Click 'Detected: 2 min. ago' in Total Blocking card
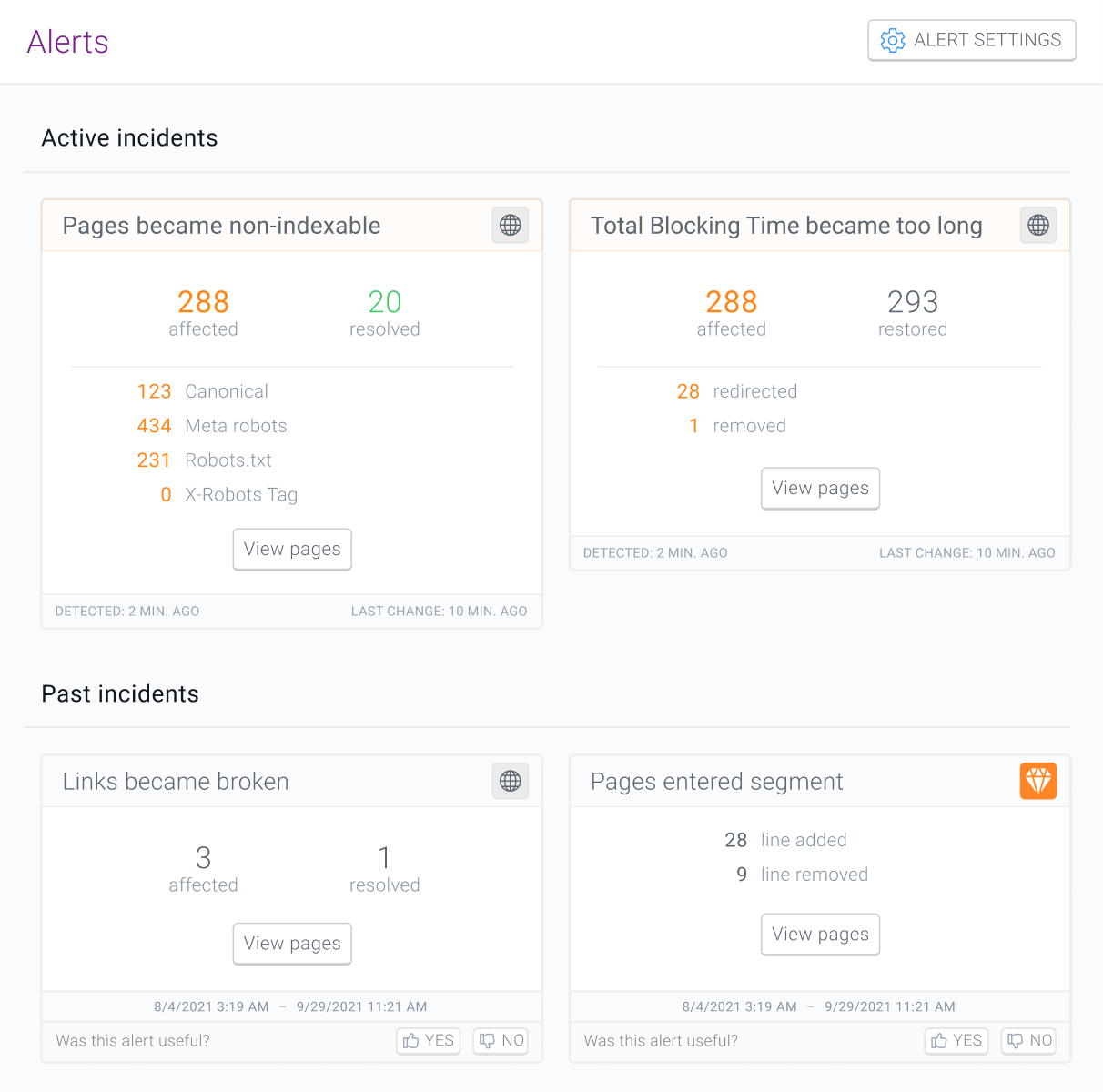Image resolution: width=1103 pixels, height=1092 pixels. [655, 553]
